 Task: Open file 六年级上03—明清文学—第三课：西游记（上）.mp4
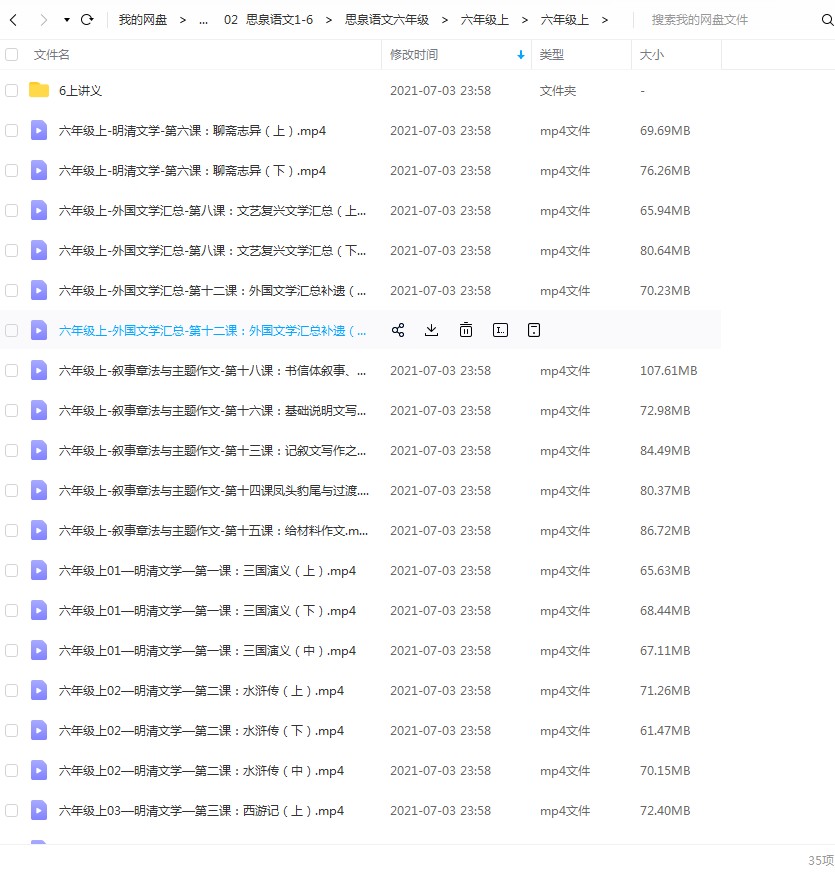point(201,811)
